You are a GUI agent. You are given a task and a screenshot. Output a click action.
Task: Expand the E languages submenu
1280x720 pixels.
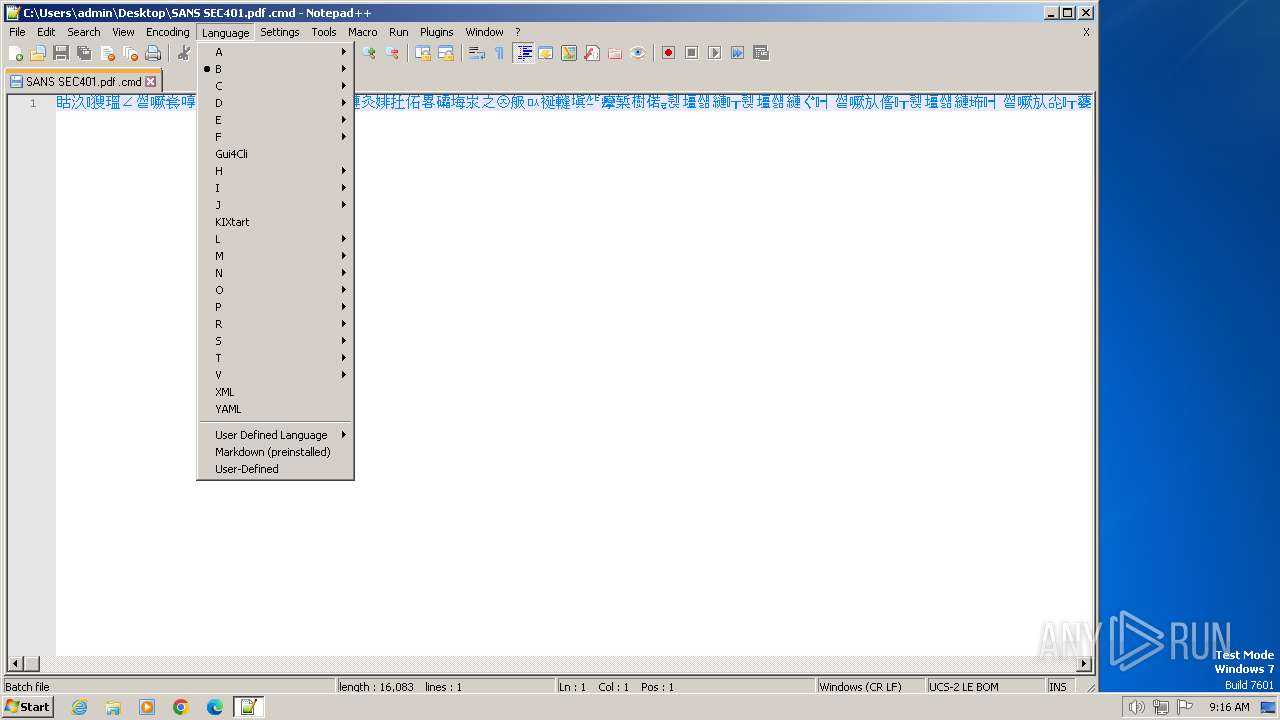click(276, 120)
